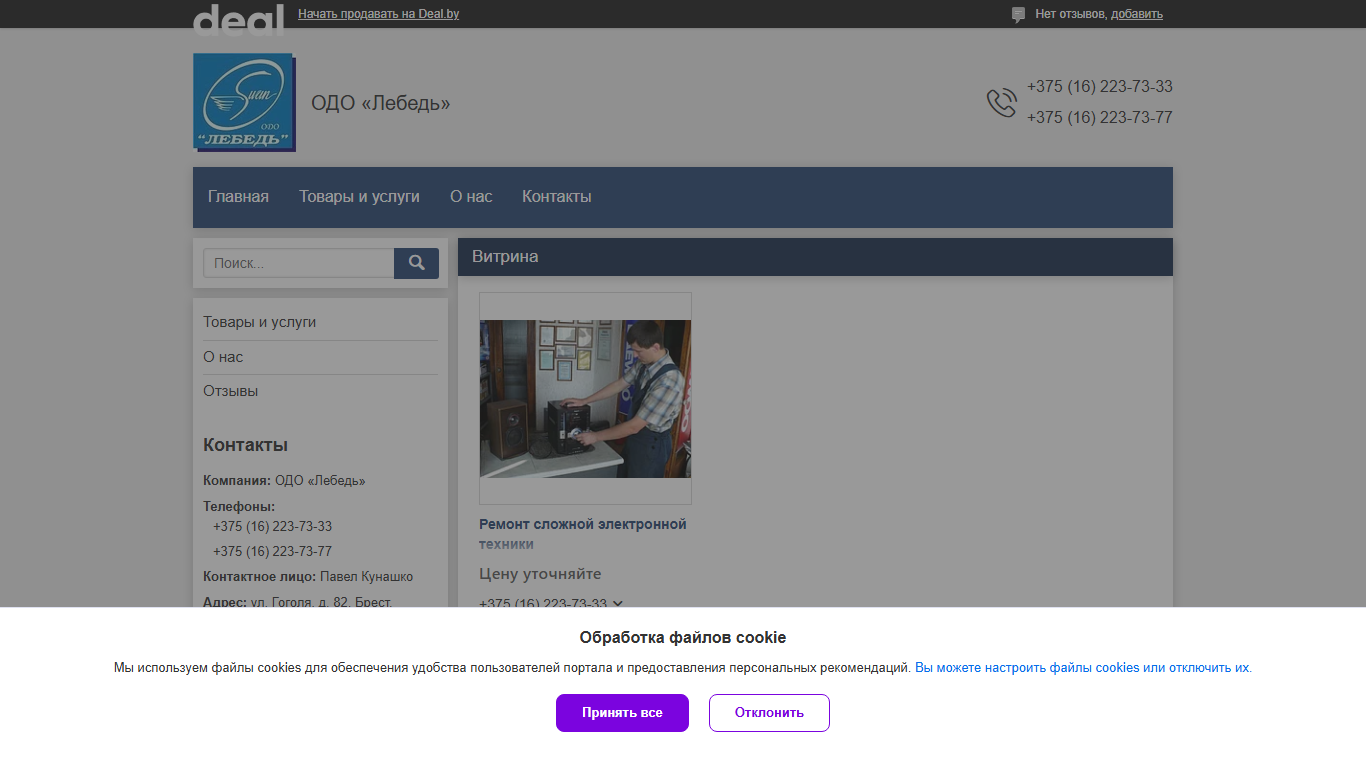
Task: Click the Цену уточняйте price text
Action: click(x=540, y=574)
